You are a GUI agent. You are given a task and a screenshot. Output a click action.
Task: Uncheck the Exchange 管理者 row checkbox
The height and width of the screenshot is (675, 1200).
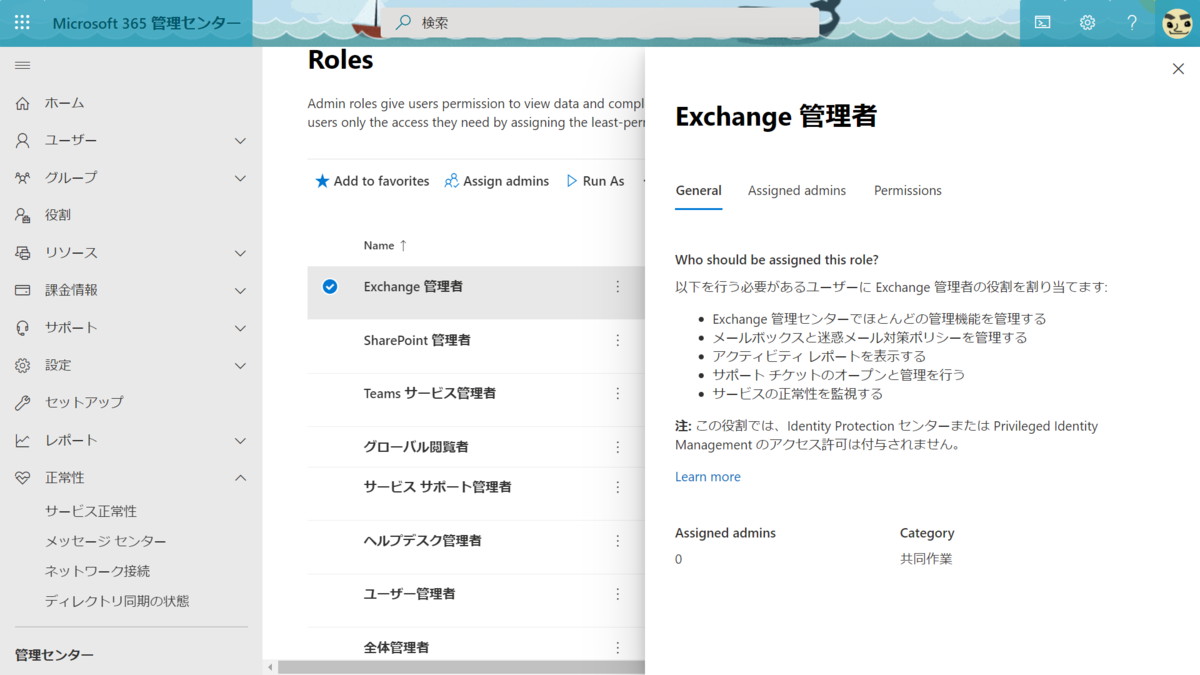(329, 287)
